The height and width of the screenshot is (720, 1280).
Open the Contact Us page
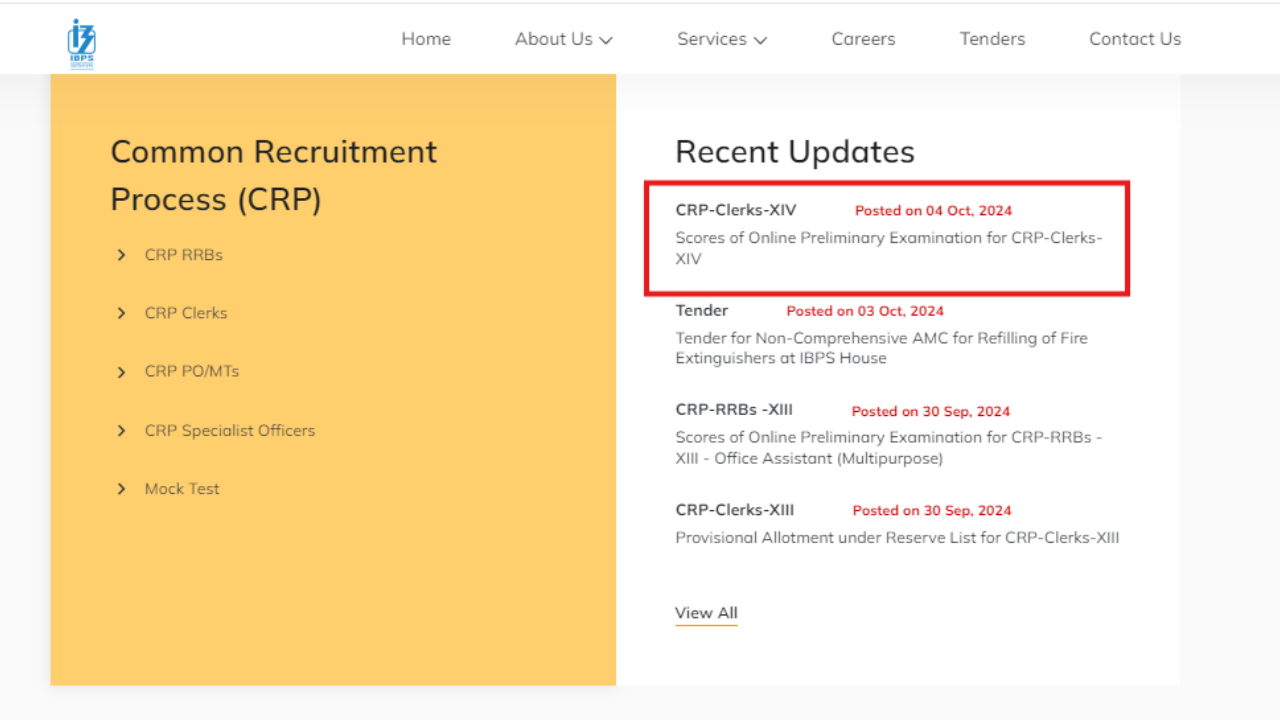[x=1134, y=39]
